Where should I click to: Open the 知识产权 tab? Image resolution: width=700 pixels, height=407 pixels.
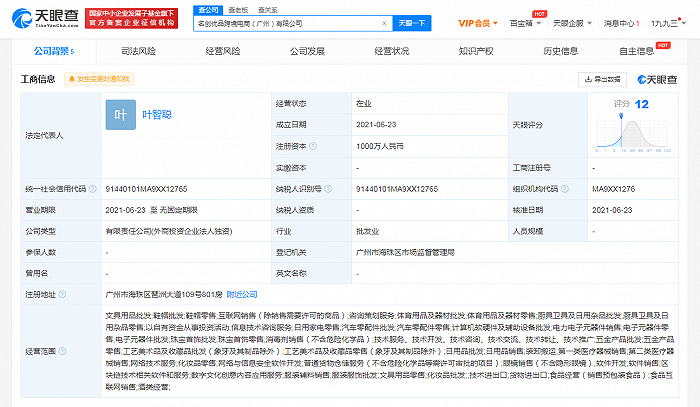[x=475, y=50]
